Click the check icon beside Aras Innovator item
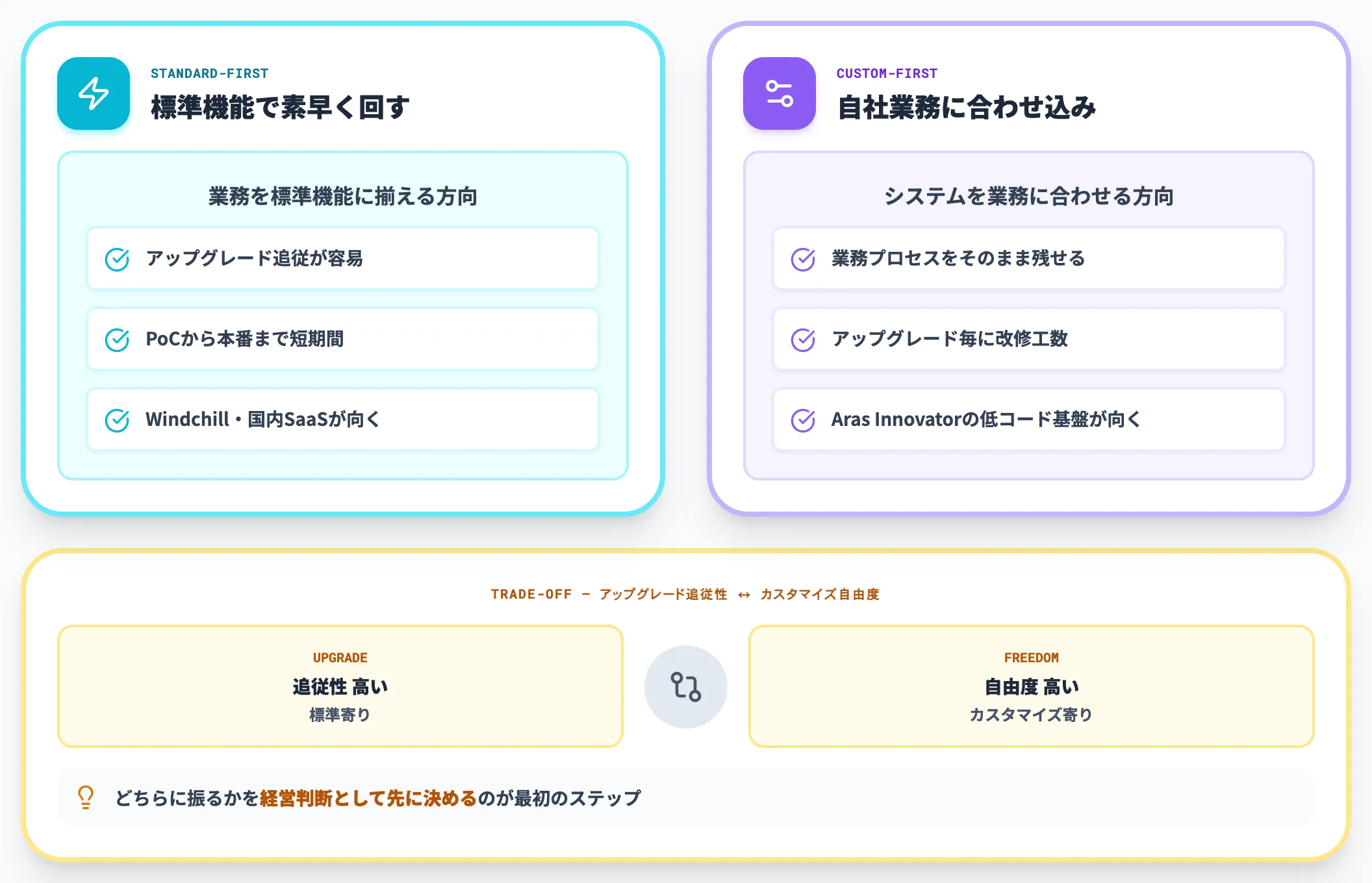 coord(803,420)
